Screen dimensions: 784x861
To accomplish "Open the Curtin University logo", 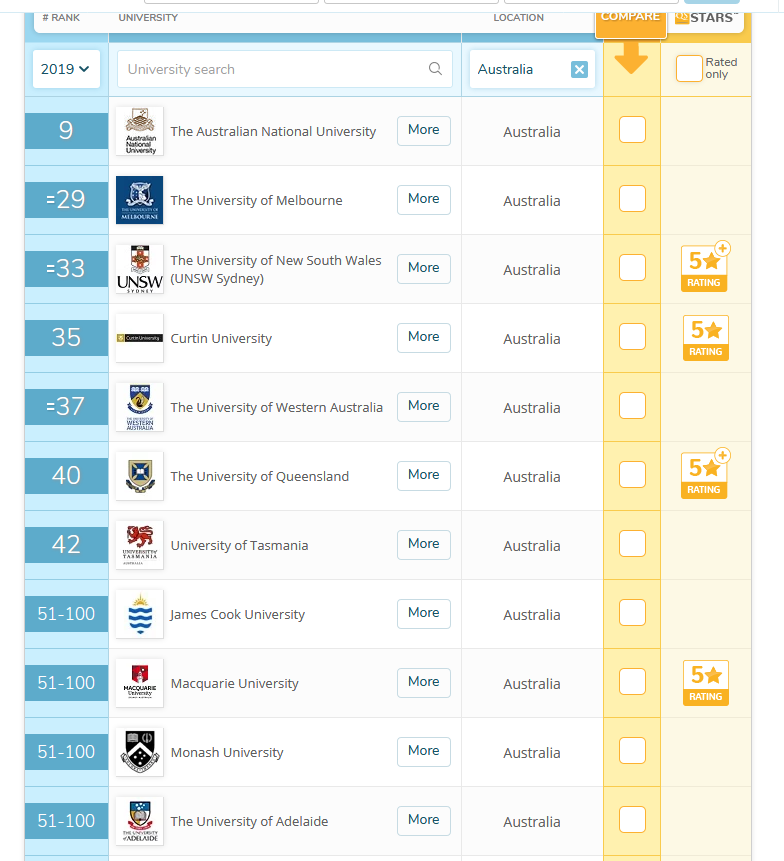I will coord(139,338).
